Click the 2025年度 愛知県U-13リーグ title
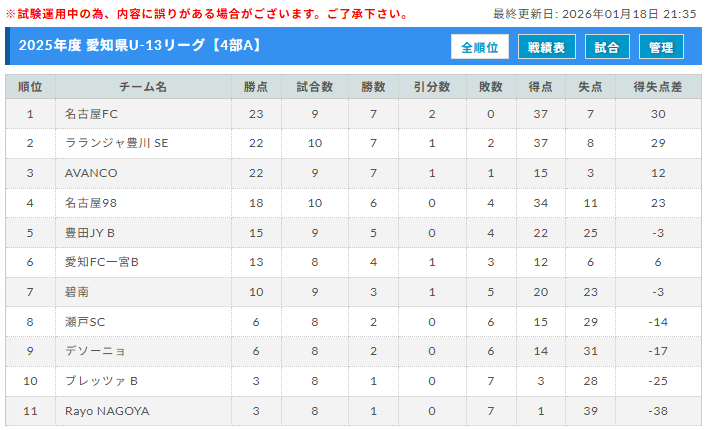The width and height of the screenshot is (709, 430). coord(140,47)
